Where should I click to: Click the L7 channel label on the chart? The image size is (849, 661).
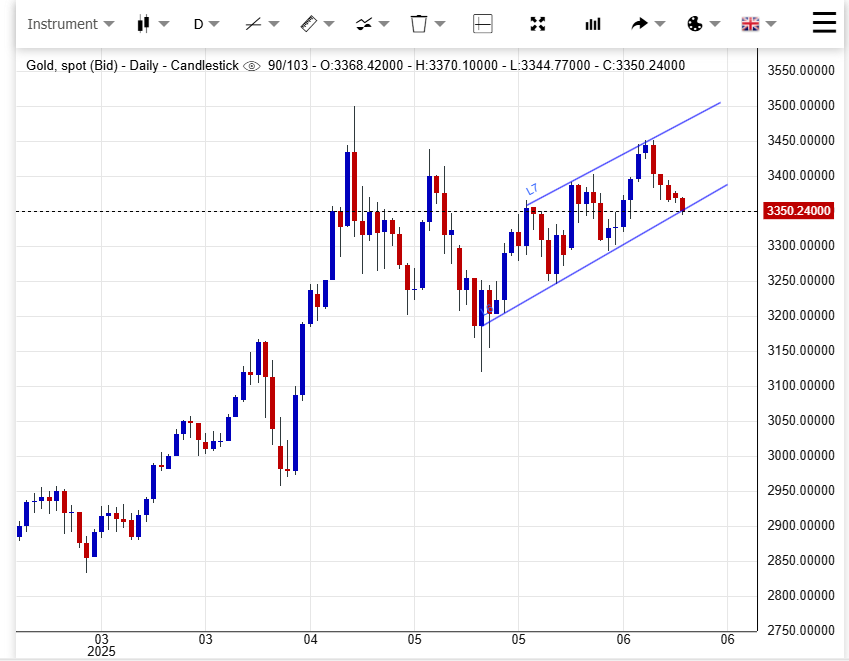tap(532, 189)
